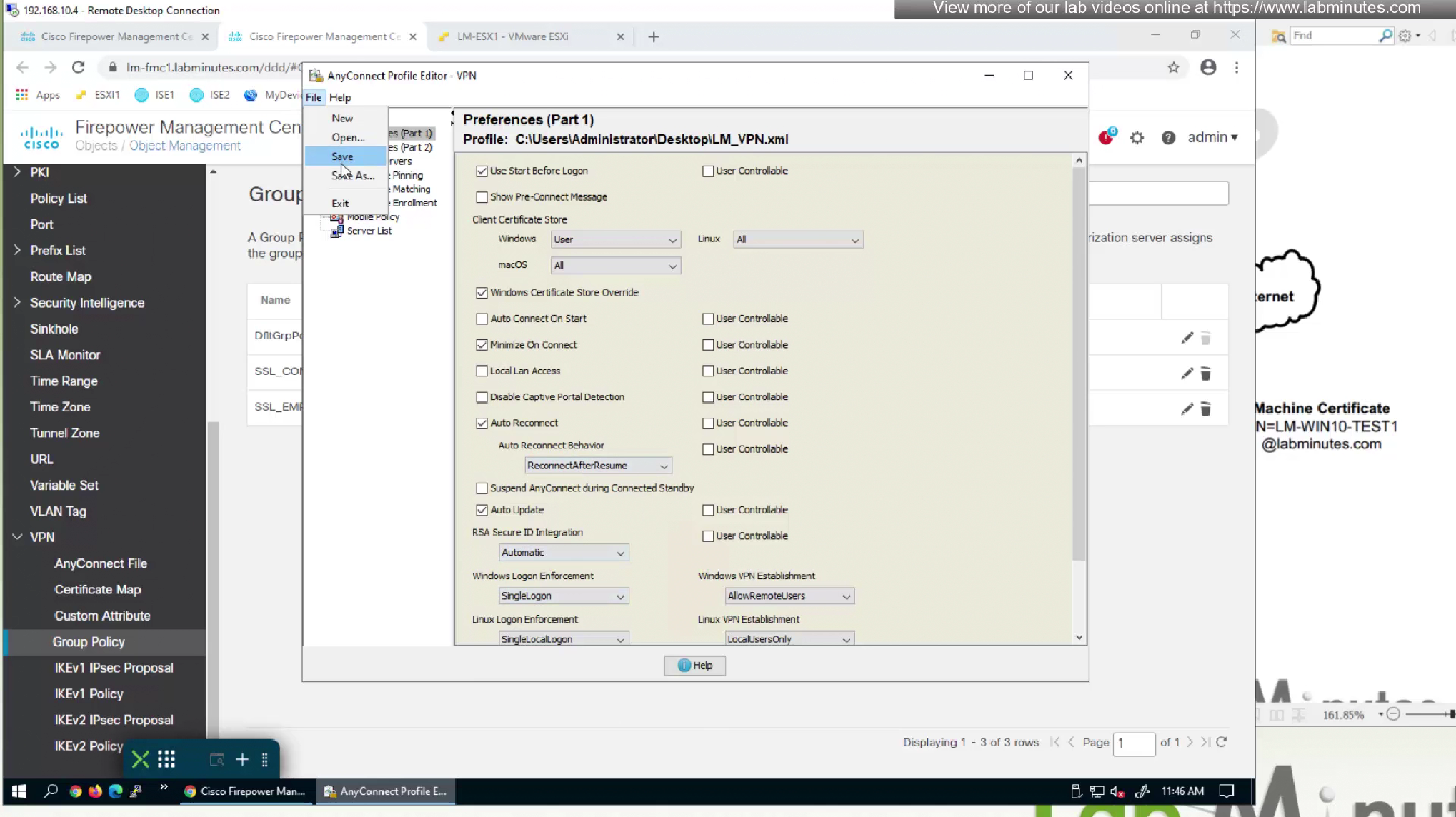Open Auto Reconnect Behavior dropdown
The width and height of the screenshot is (1456, 817).
point(597,466)
